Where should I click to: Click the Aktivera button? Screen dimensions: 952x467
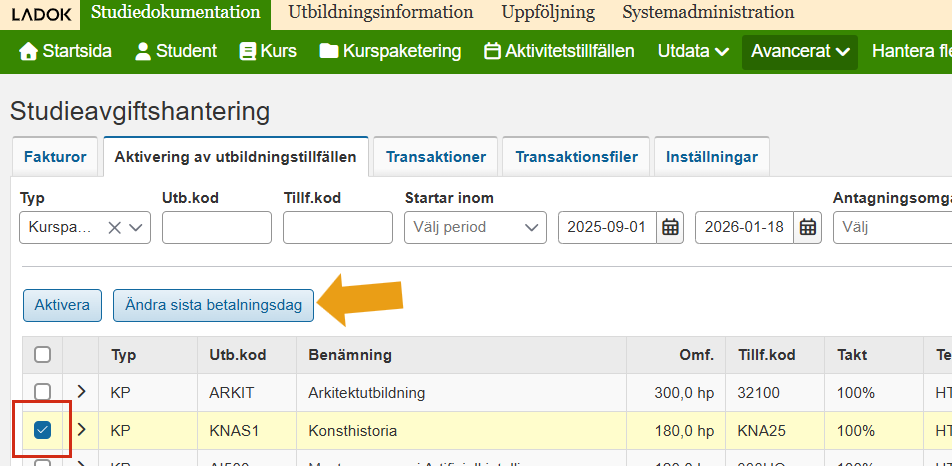click(x=62, y=305)
